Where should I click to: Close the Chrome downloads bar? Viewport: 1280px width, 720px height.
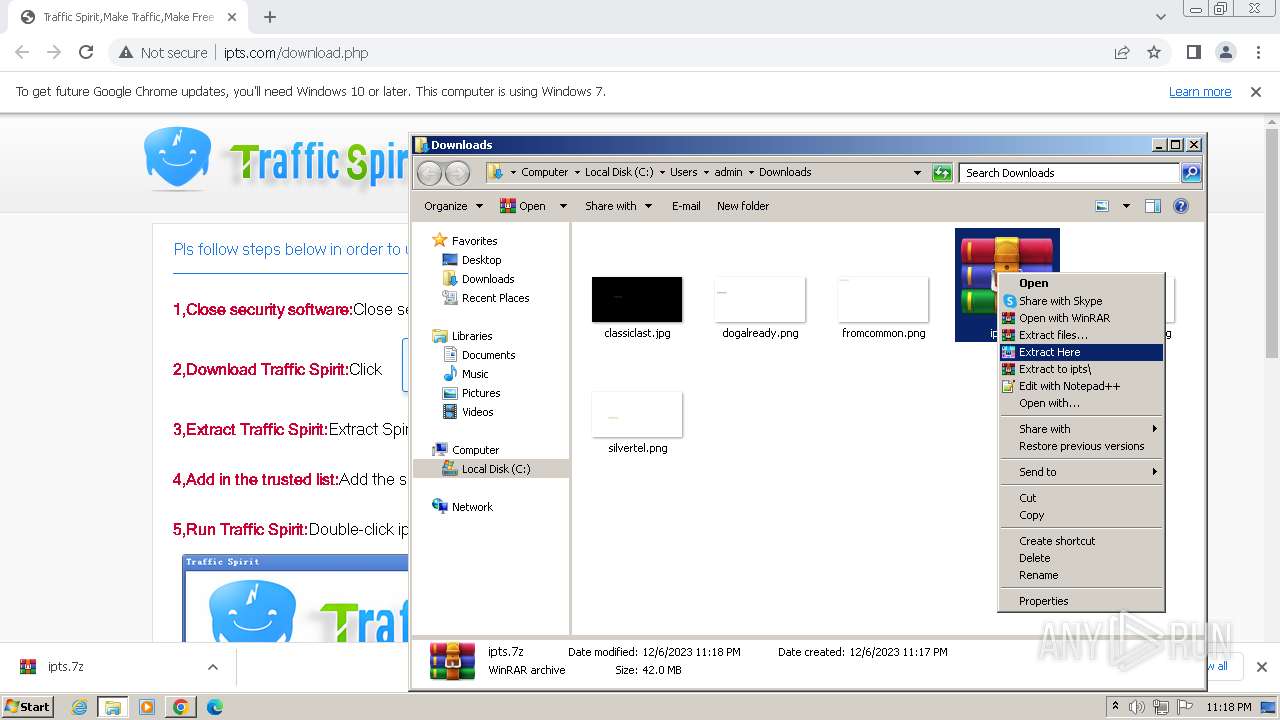(1262, 667)
